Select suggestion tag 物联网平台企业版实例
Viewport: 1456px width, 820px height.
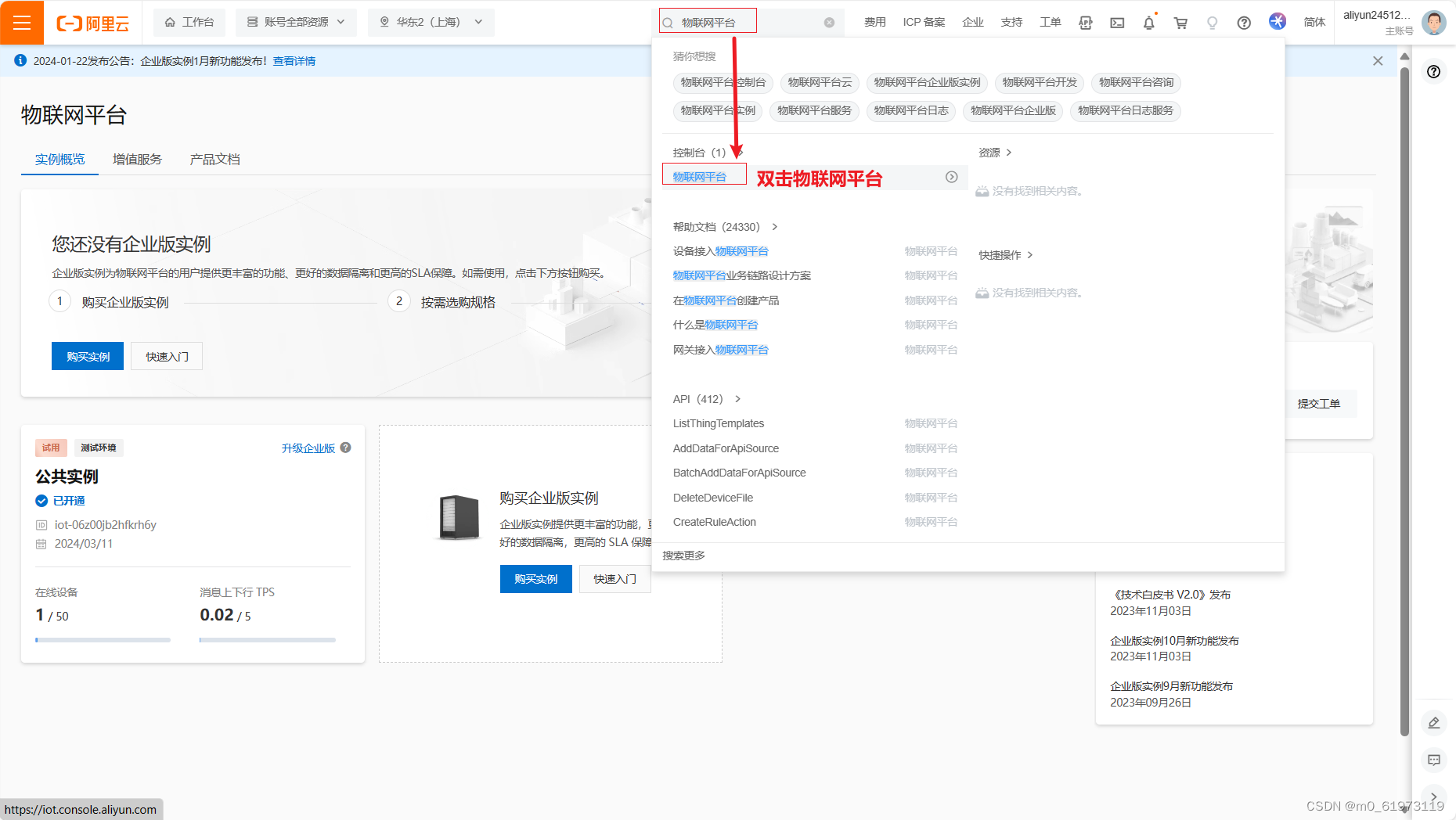927,82
